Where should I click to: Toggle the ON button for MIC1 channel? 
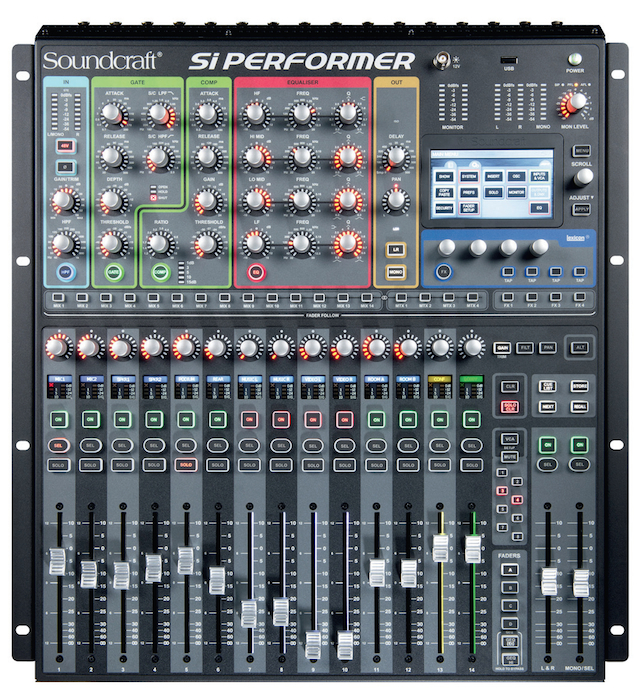pos(58,419)
